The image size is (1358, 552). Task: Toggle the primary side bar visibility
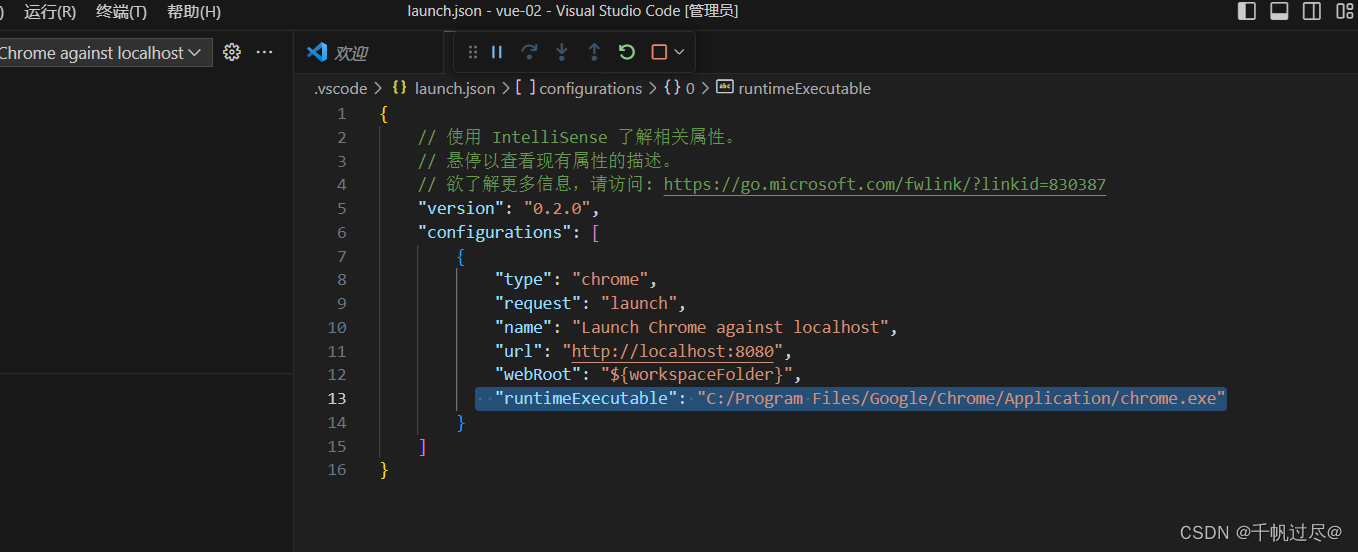[1247, 12]
